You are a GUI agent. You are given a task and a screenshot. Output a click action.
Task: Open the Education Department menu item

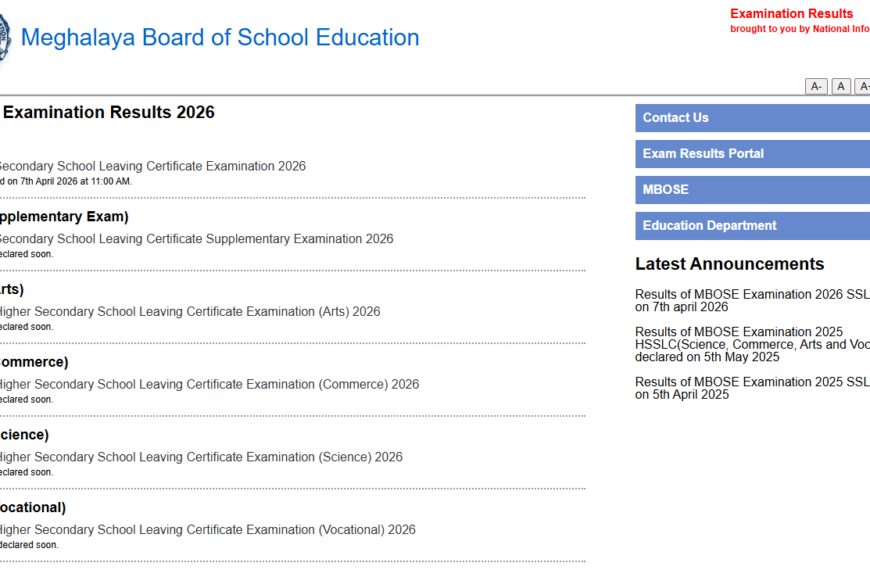point(752,226)
